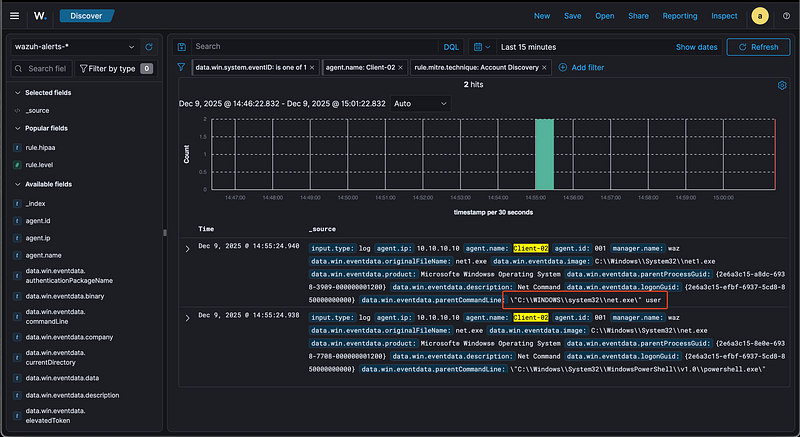Image resolution: width=800 pixels, height=437 pixels.
Task: Click rule.level number type icon
Action: (x=17, y=165)
